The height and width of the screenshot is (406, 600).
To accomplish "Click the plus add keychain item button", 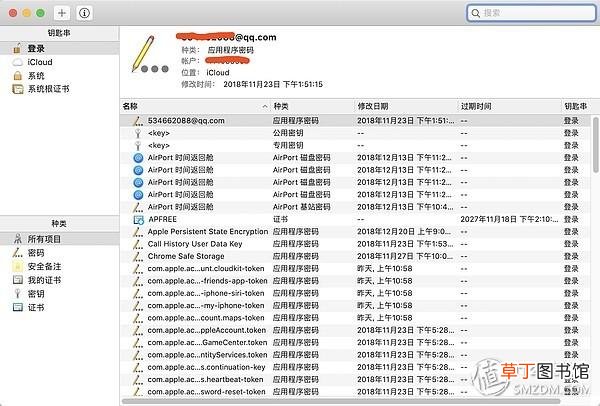I will point(62,13).
